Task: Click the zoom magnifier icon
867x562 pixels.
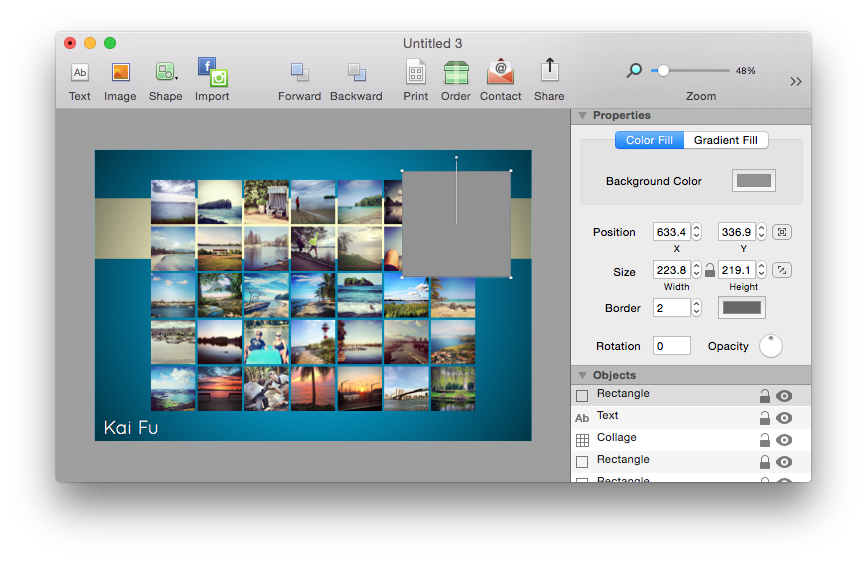Action: pyautogui.click(x=634, y=70)
